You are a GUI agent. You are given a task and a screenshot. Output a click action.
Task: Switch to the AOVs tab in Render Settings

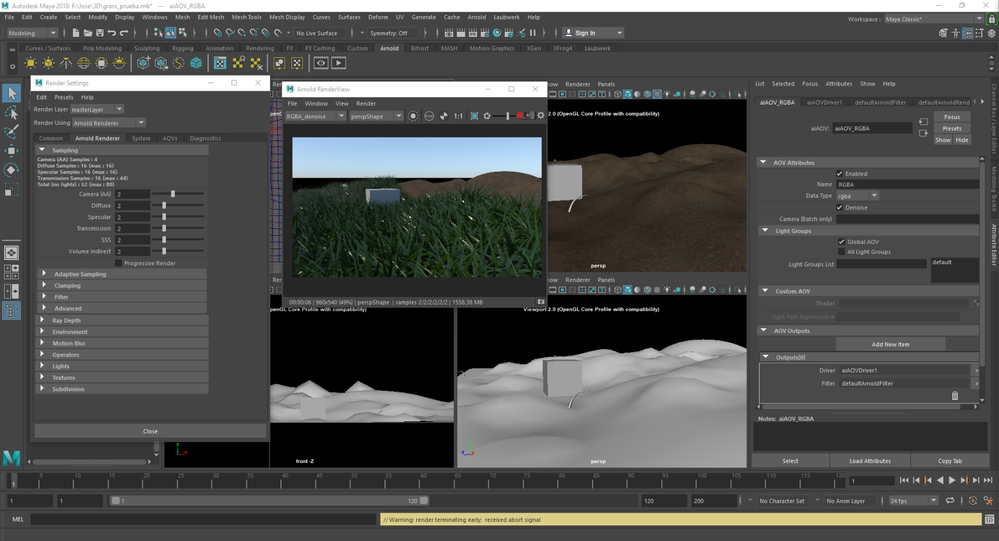(169, 138)
